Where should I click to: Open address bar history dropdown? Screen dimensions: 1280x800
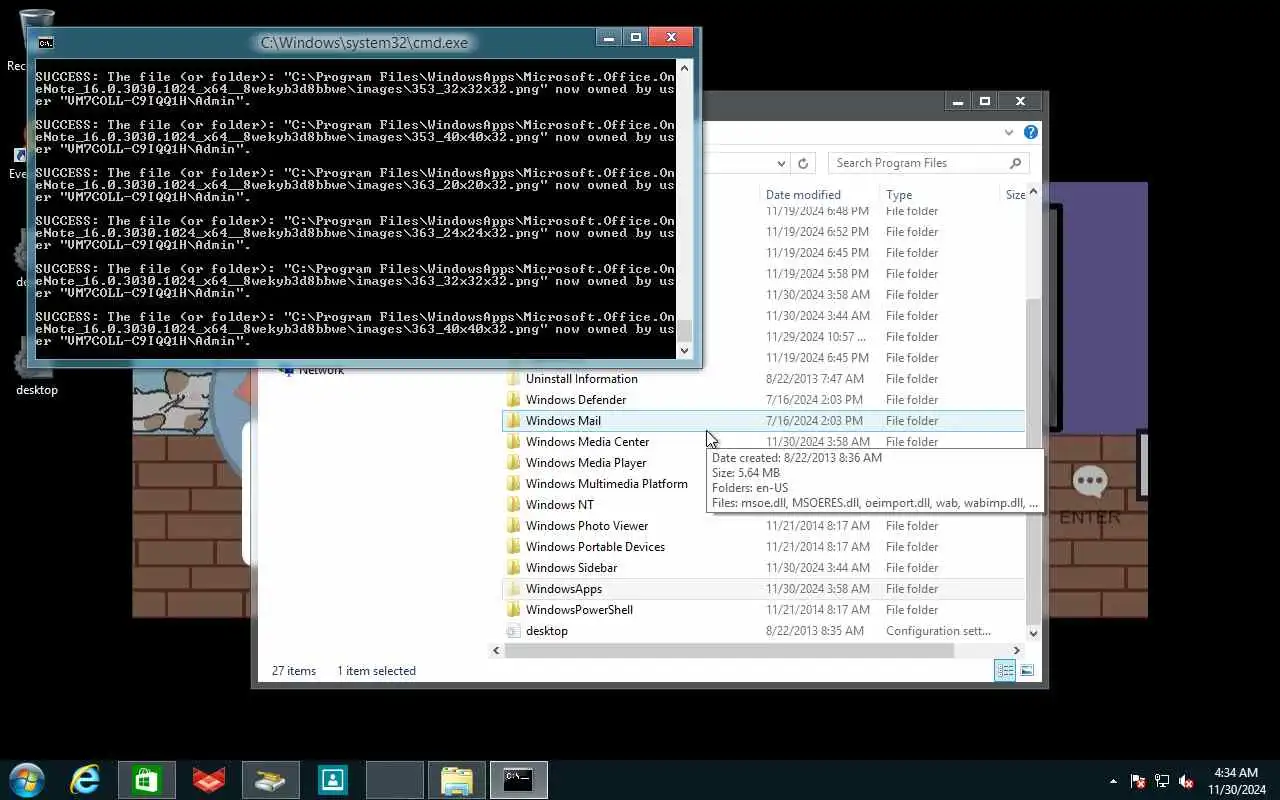click(781, 163)
